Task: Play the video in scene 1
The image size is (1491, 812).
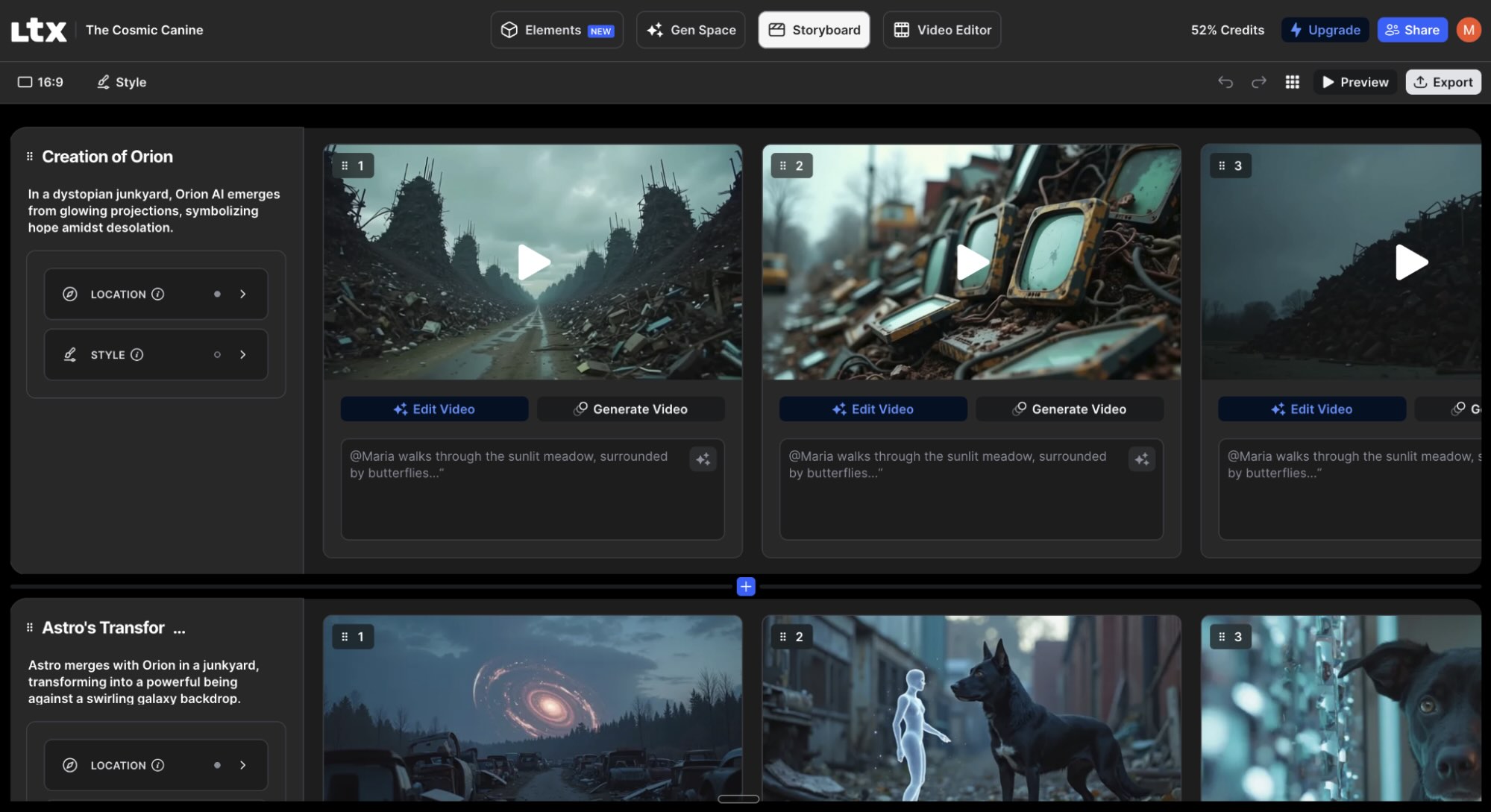Action: pyautogui.click(x=533, y=262)
